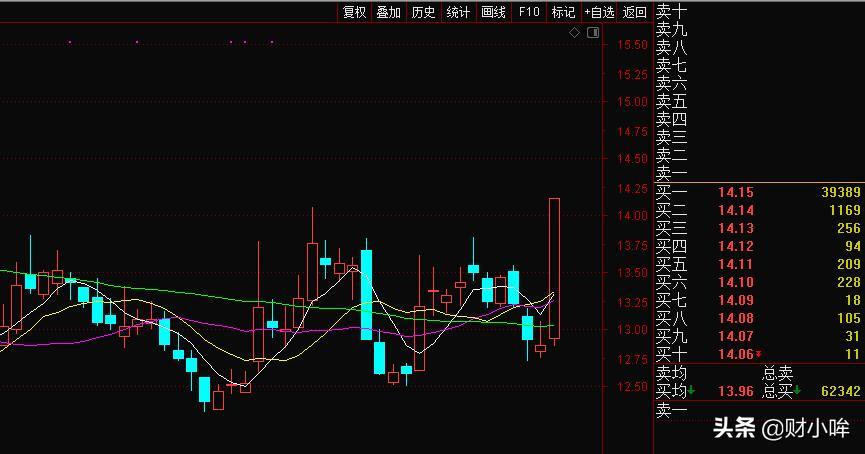The image size is (865, 454).
Task: Select the 买十 price 14.06
Action: click(735, 354)
